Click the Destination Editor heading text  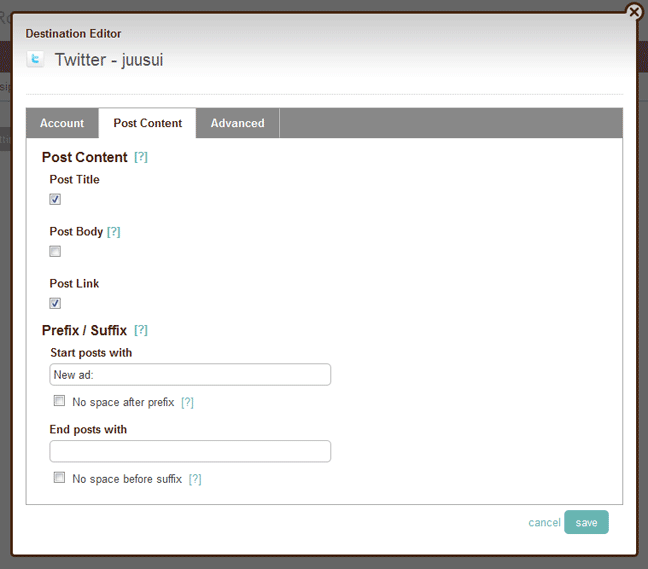click(74, 33)
